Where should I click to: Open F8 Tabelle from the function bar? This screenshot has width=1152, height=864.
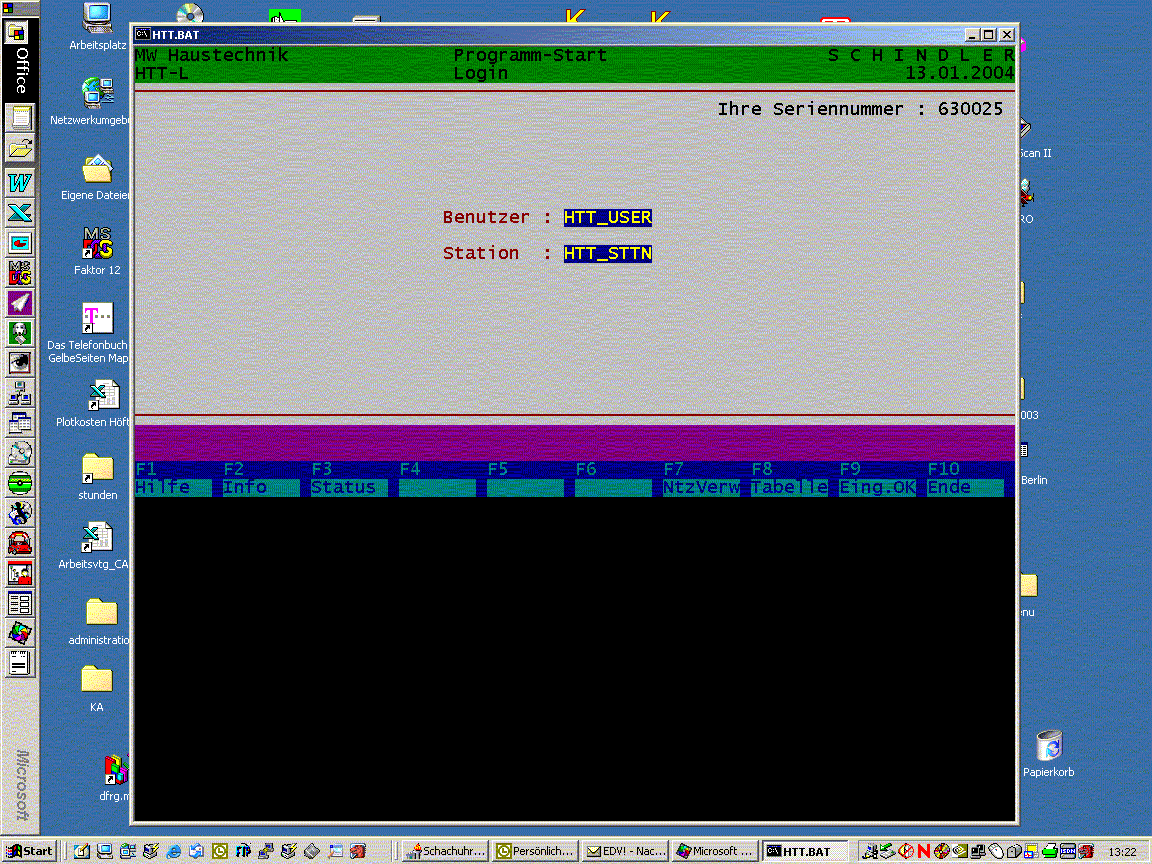[789, 487]
